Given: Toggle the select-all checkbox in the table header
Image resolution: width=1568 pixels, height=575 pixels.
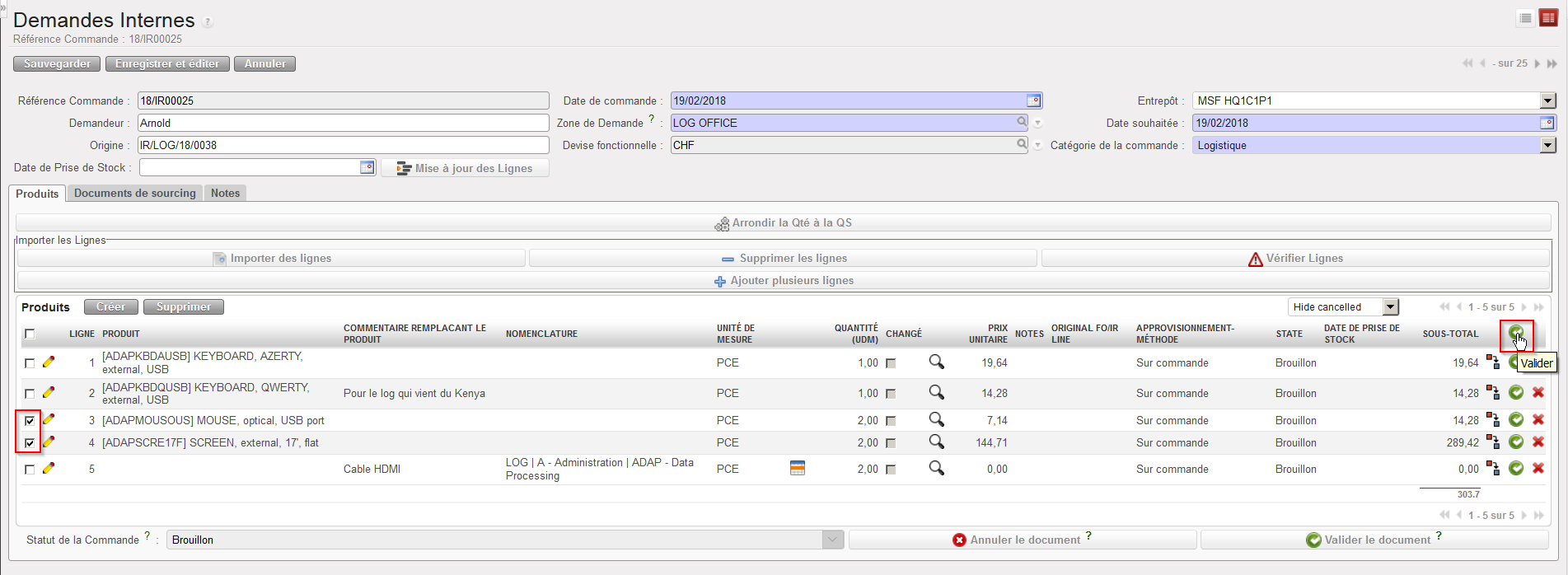Looking at the screenshot, I should click(30, 334).
